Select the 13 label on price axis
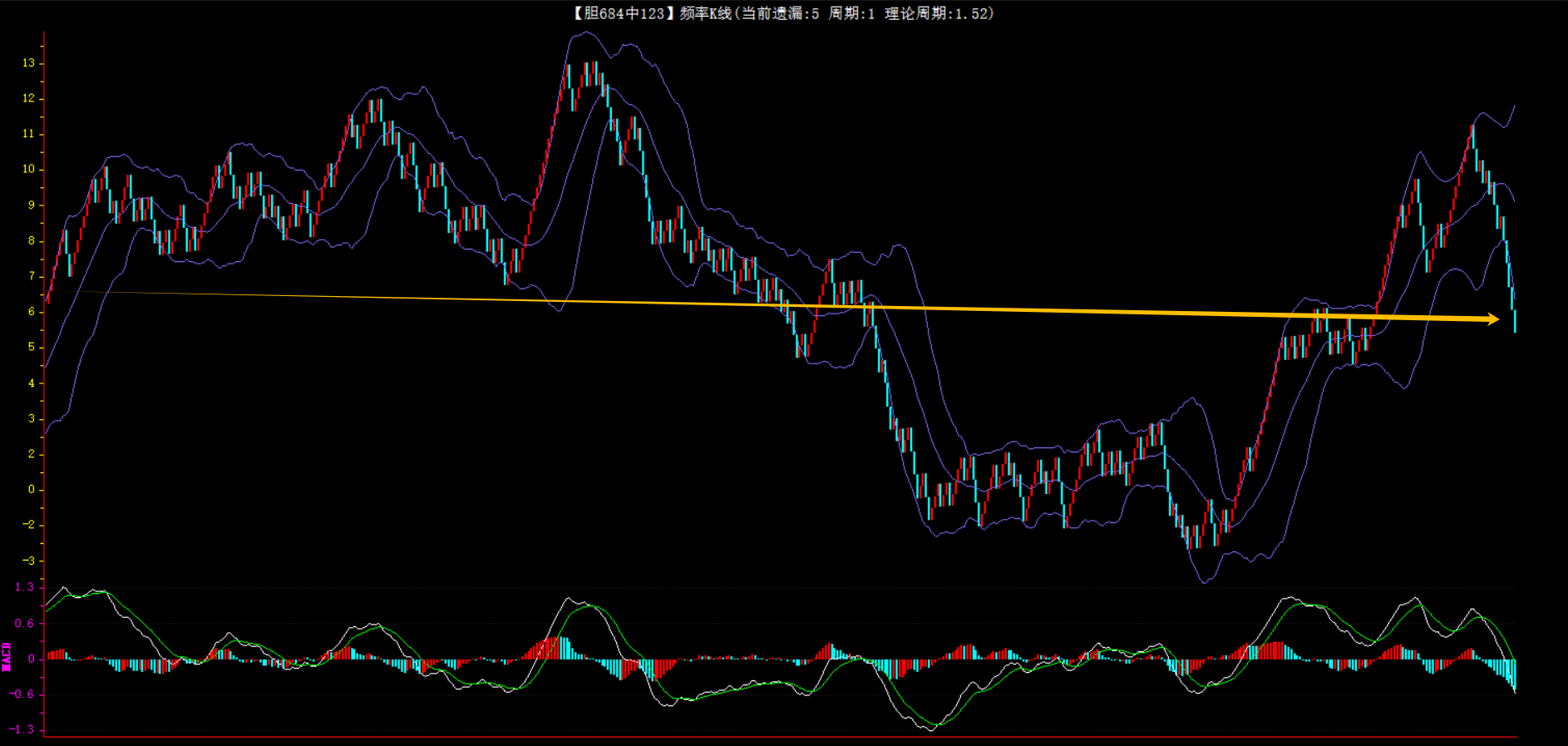Viewport: 1568px width, 746px height. click(x=29, y=63)
